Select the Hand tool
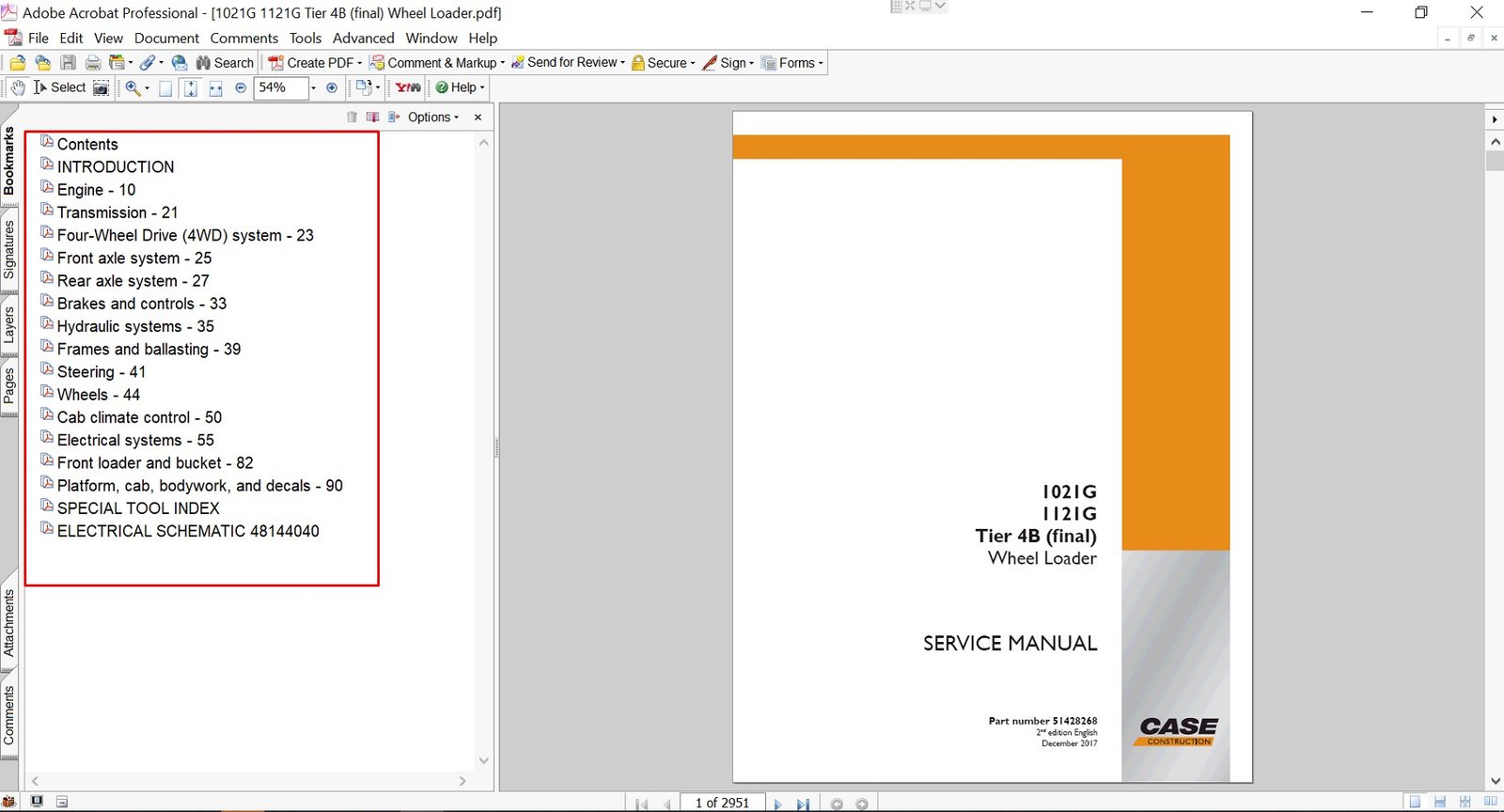Viewport: 1504px width, 812px height. (17, 87)
